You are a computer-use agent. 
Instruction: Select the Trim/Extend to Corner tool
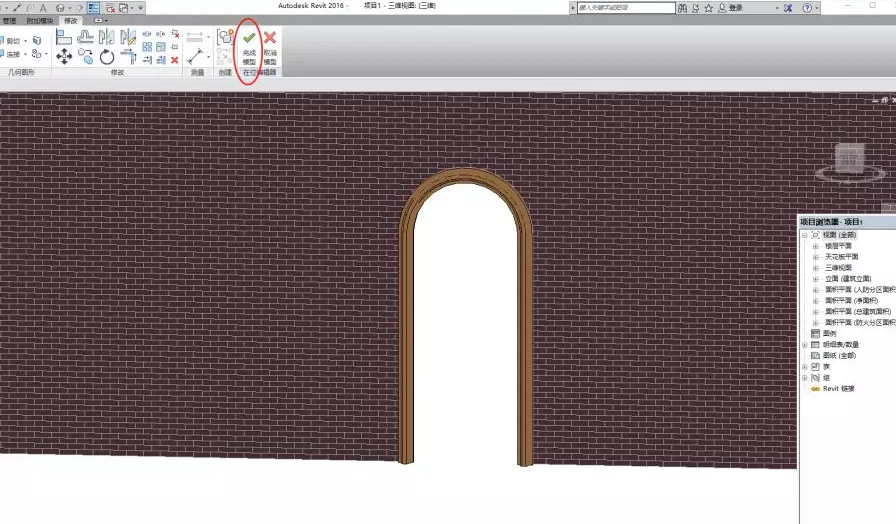129,56
